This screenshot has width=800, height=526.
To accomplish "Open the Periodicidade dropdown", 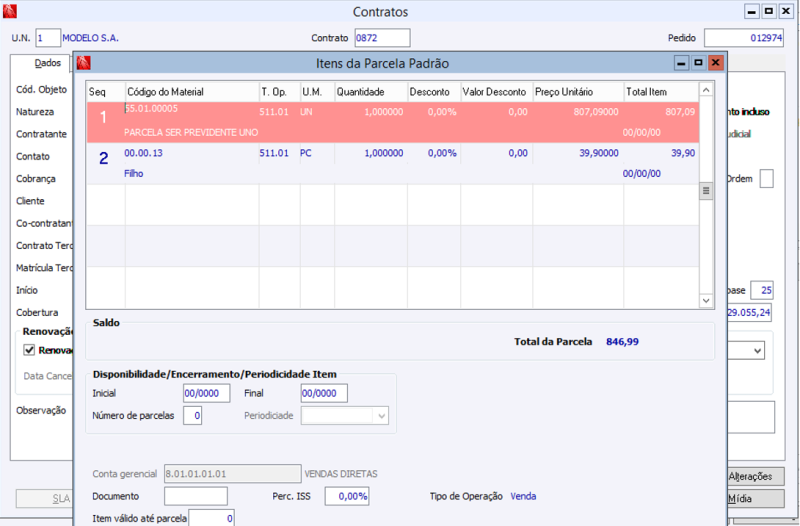I will [x=382, y=416].
